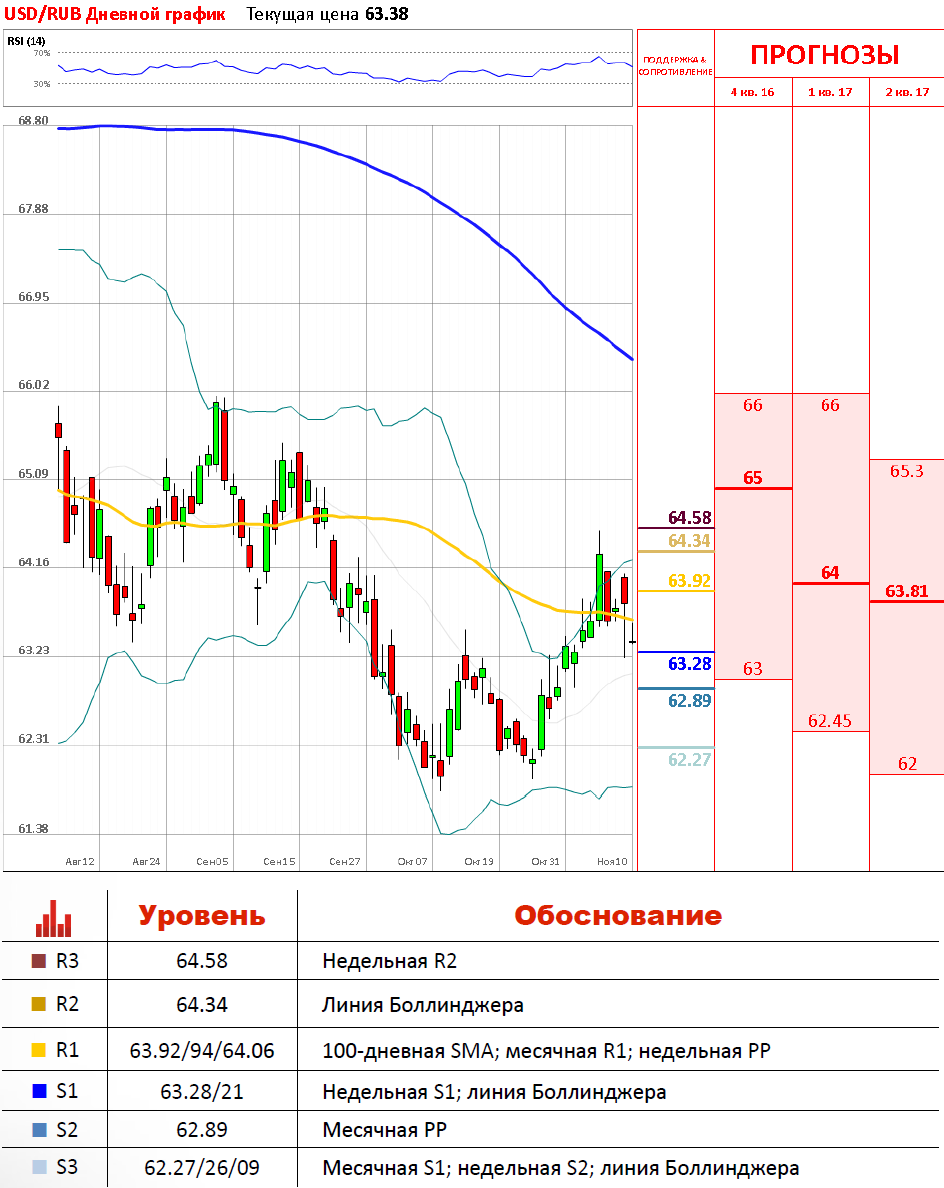Select the 4 кв. 16 forecast column header

(753, 92)
